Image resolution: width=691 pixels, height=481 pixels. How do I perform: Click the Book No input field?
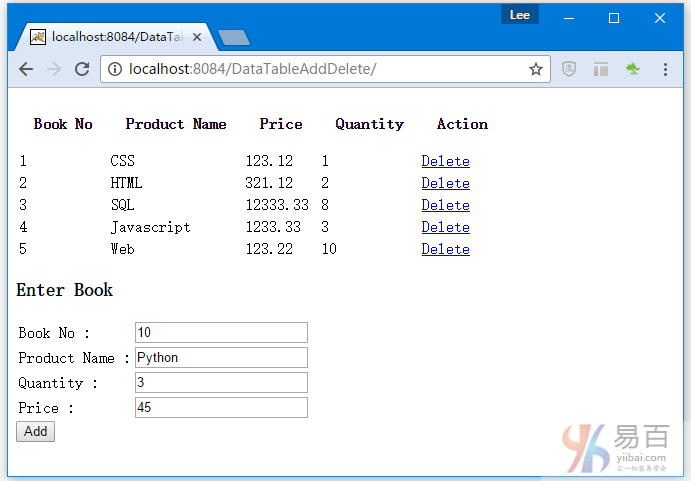tap(221, 333)
